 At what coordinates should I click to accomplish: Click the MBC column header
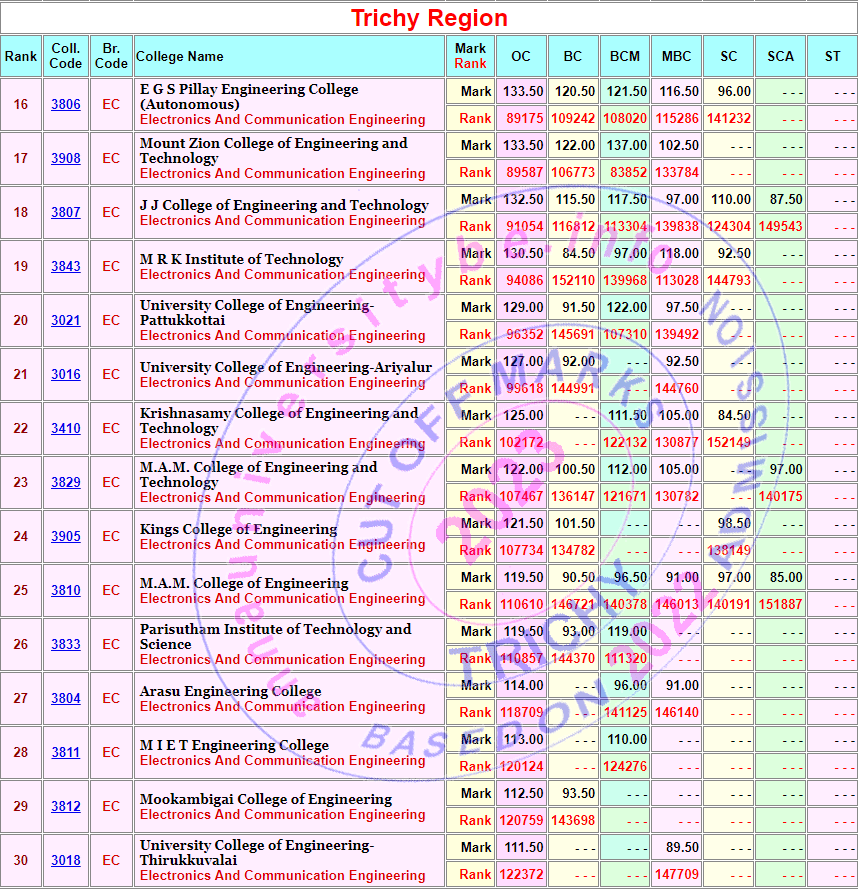676,56
